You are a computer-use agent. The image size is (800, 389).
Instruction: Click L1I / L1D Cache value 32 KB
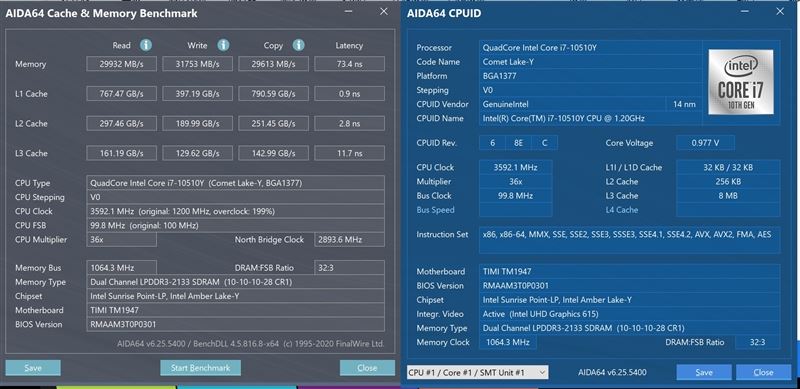(x=728, y=167)
